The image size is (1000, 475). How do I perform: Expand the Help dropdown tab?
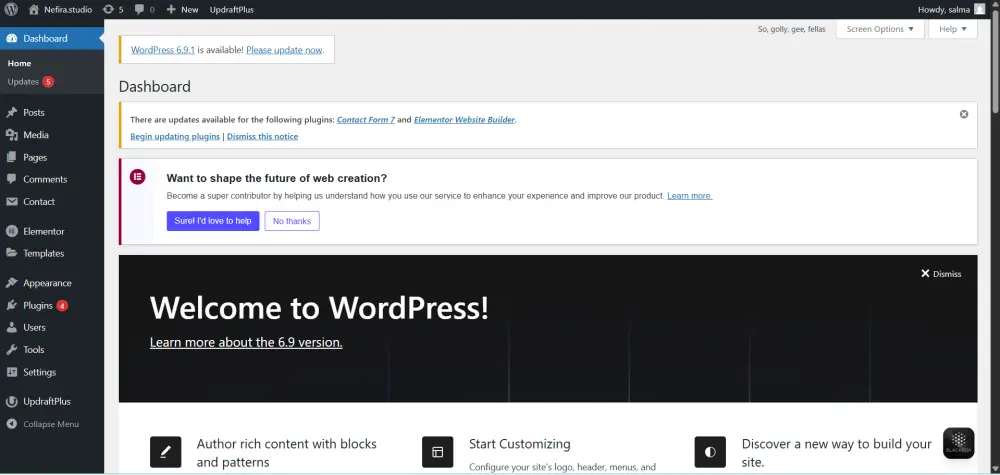click(x=953, y=29)
